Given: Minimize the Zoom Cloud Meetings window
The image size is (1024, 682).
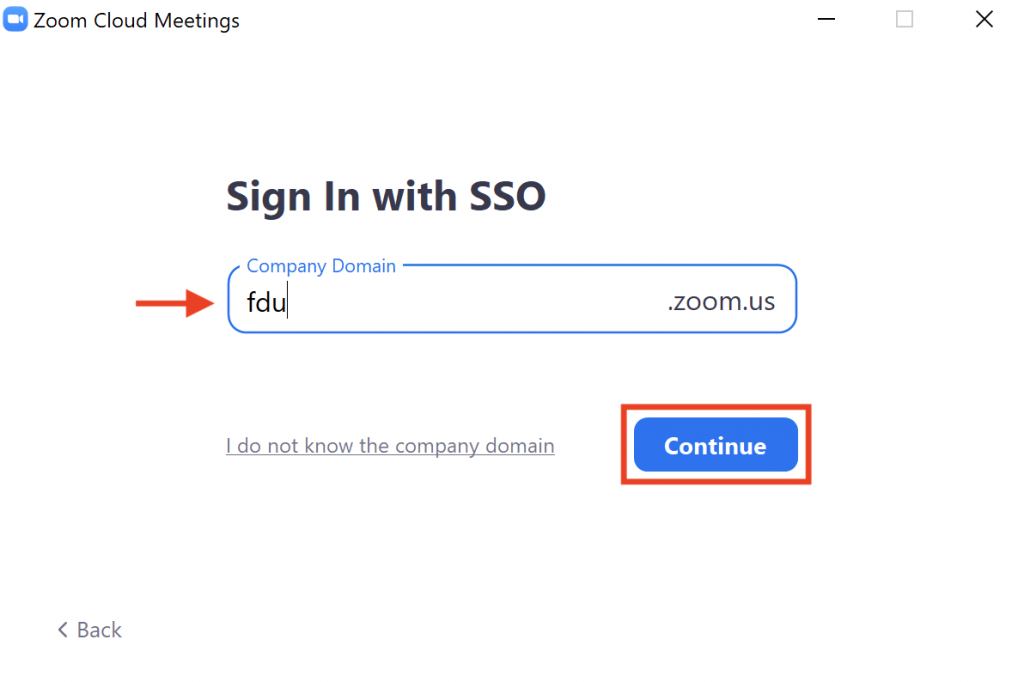Looking at the screenshot, I should click(x=826, y=19).
